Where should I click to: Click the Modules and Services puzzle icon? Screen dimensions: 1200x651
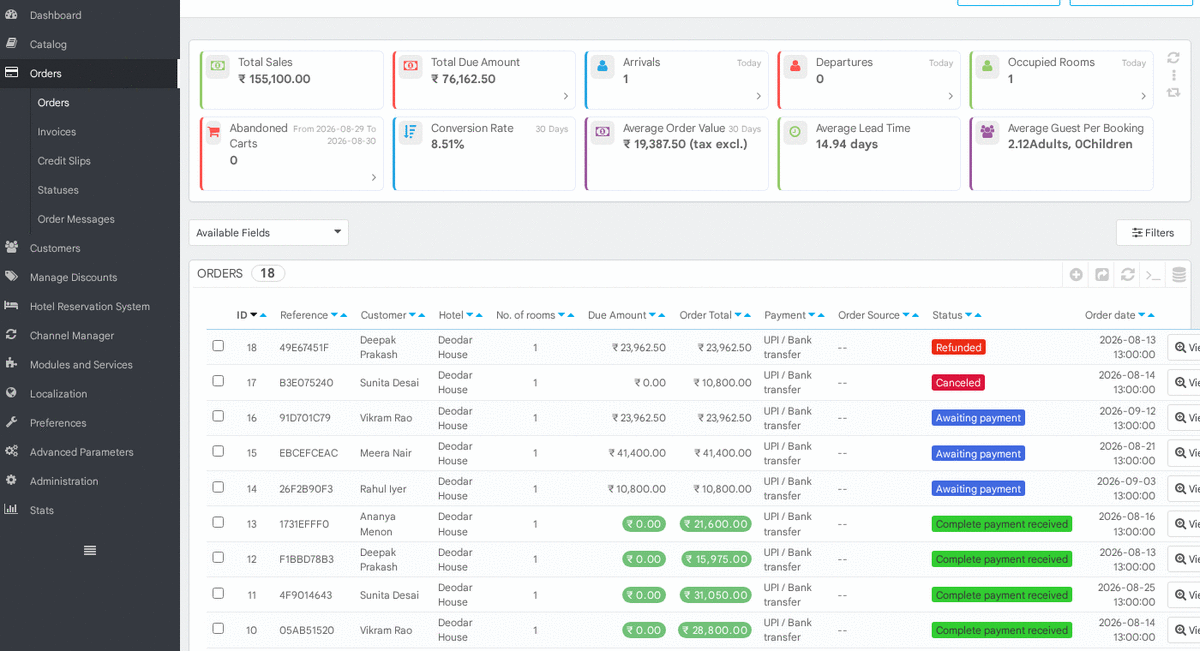11,363
